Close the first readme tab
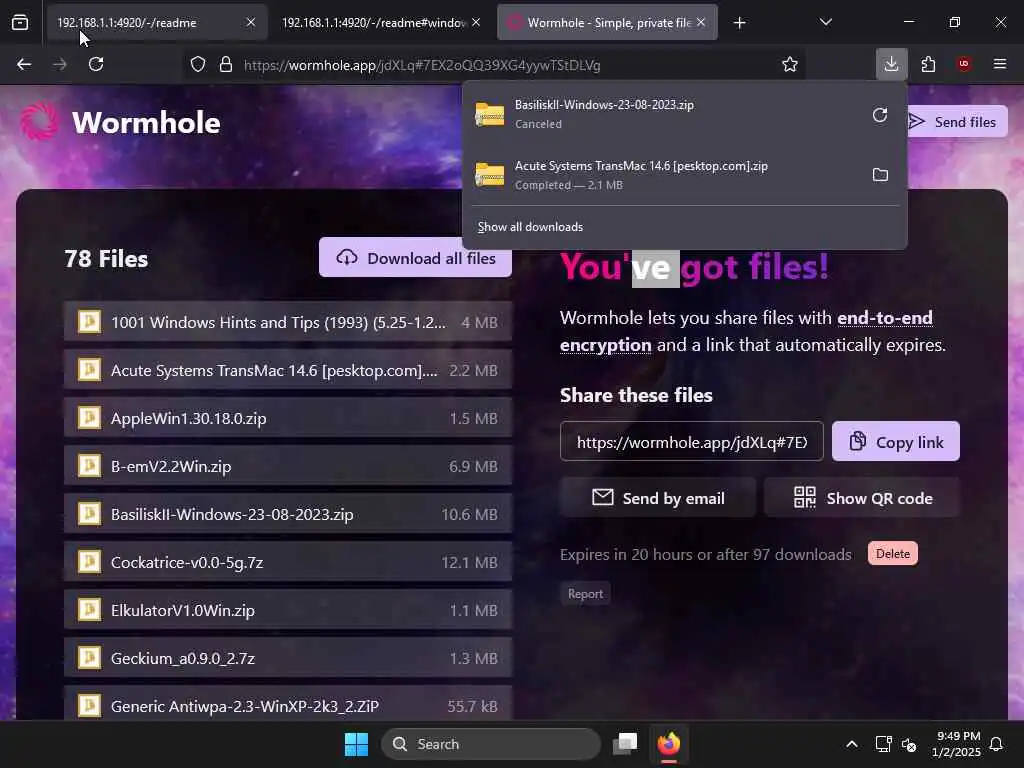Screen dimensions: 1024x768 click(251, 22)
